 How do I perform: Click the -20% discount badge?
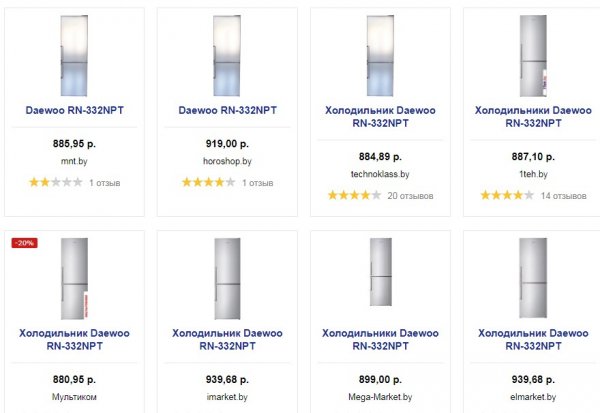tap(23, 243)
